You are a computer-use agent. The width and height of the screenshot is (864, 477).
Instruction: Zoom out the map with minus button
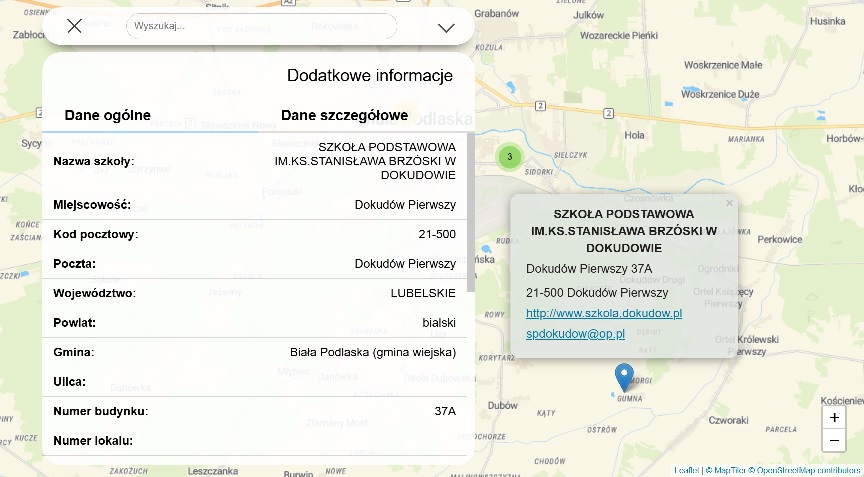834,441
